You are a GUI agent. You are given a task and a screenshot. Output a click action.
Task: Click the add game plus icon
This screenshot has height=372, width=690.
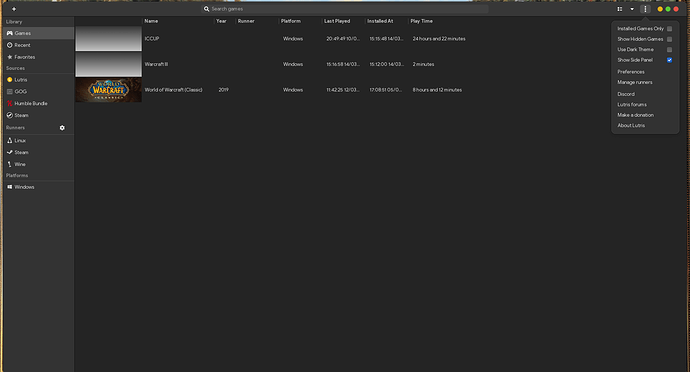pyautogui.click(x=14, y=9)
